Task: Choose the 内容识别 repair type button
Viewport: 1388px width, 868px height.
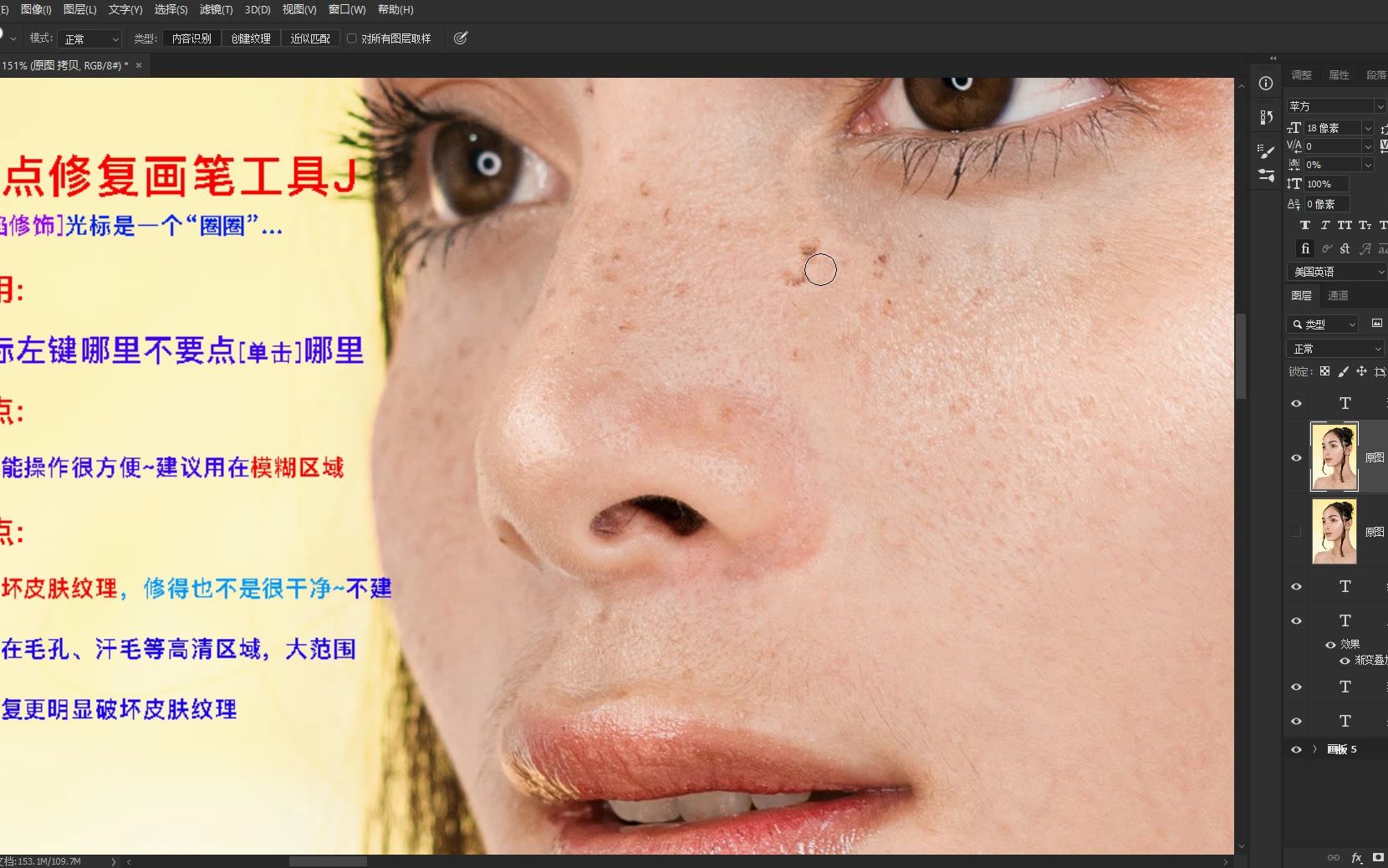Action: tap(191, 38)
